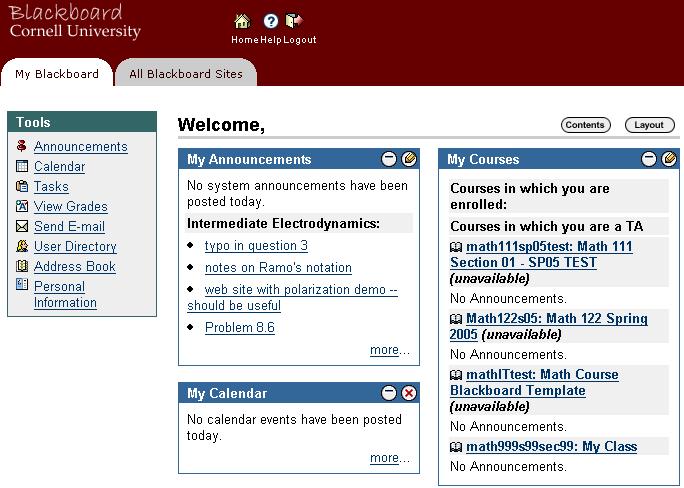
Task: Click the Personal Information card icon
Action: tap(21, 284)
